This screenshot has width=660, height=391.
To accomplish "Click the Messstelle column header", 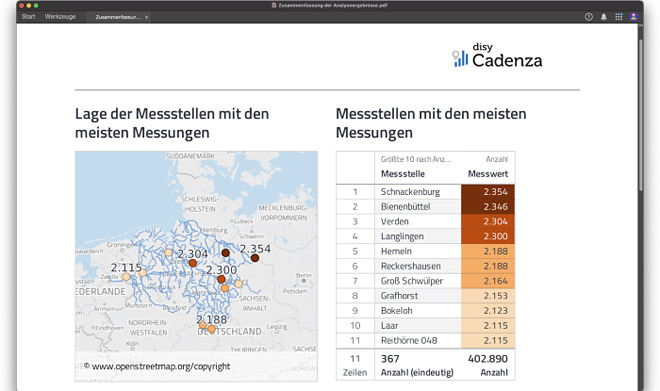I will tap(403, 174).
